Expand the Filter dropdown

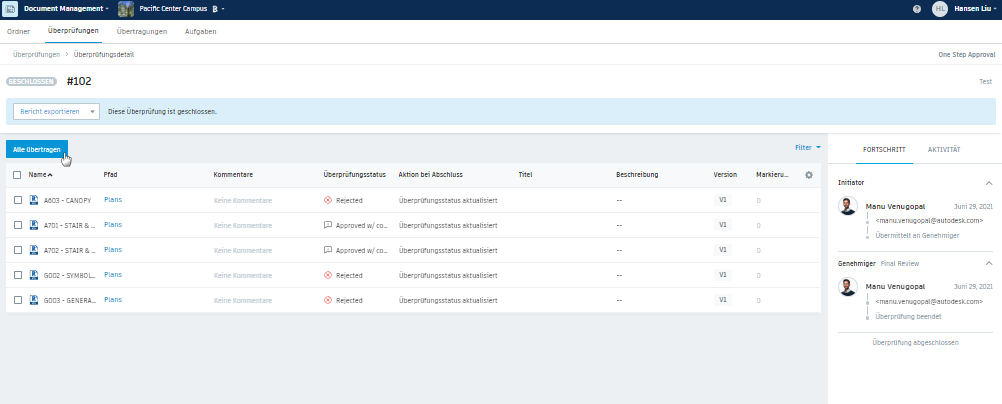click(808, 148)
